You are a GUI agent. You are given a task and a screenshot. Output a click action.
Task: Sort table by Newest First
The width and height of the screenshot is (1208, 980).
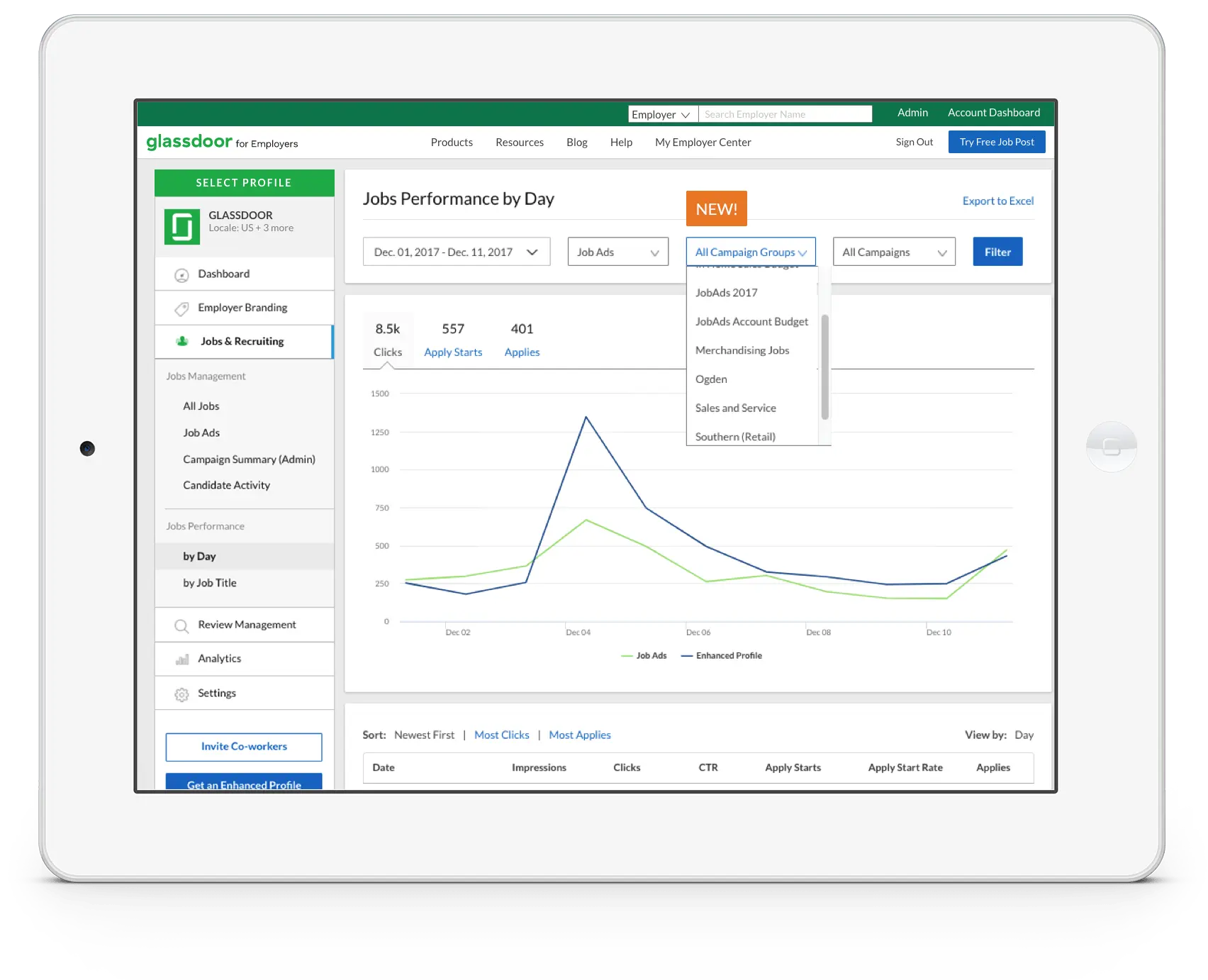tap(425, 735)
